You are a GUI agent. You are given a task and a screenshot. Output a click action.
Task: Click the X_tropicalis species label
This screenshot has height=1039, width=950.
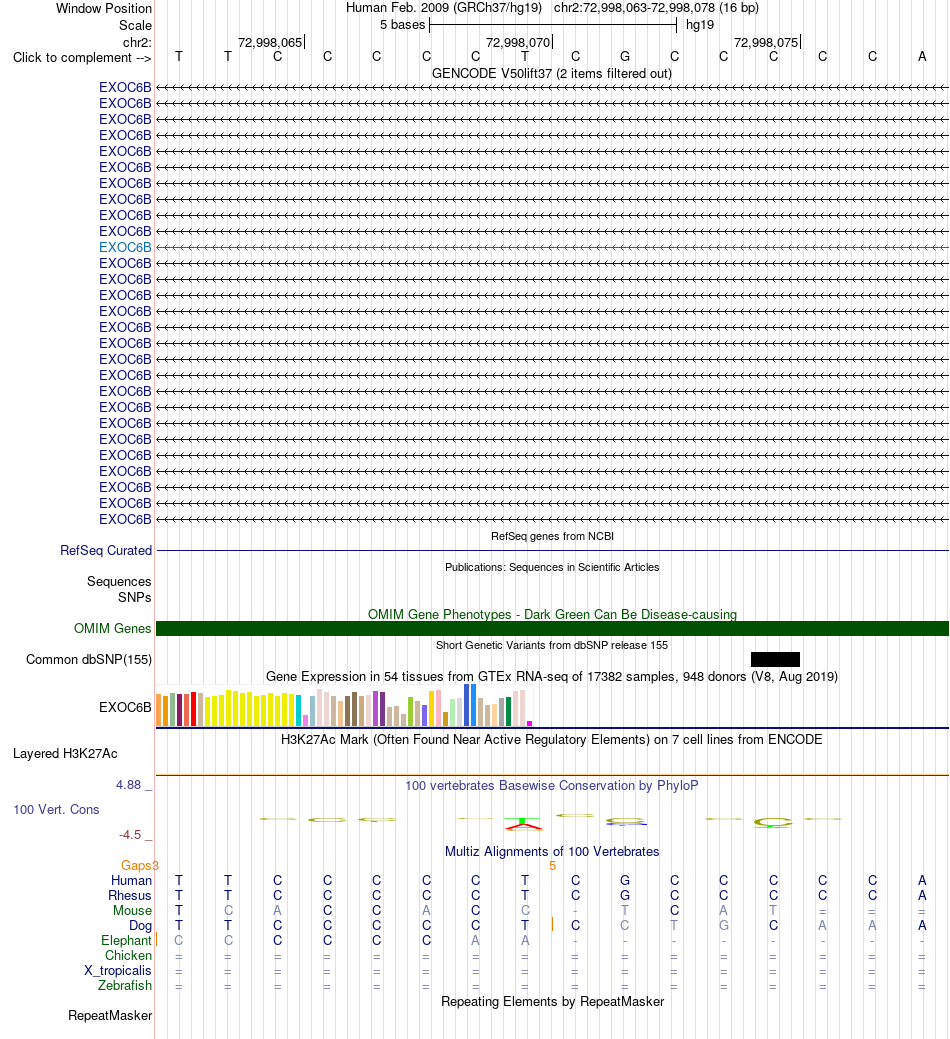[x=118, y=971]
